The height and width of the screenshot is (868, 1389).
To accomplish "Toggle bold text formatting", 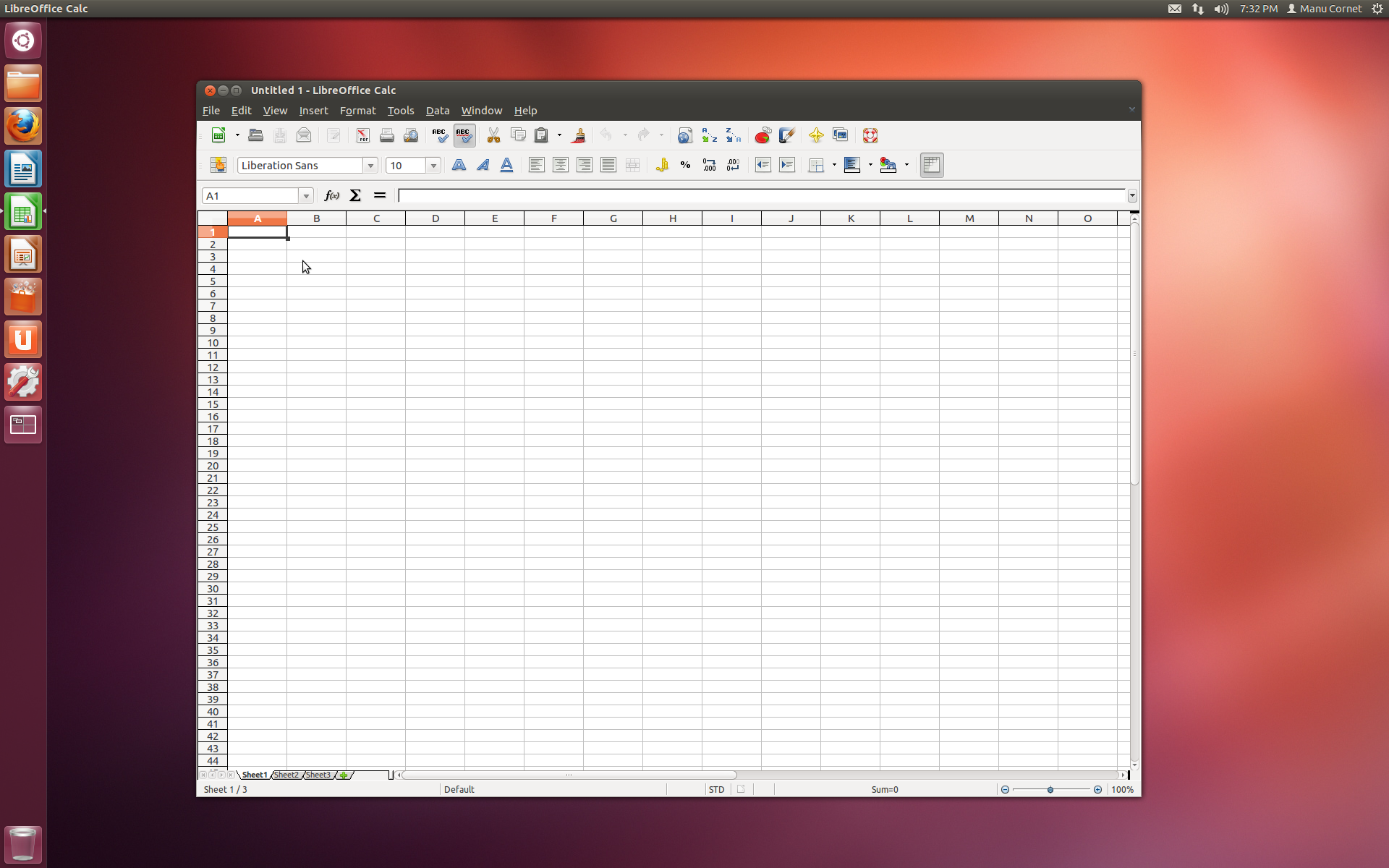I will 459,165.
